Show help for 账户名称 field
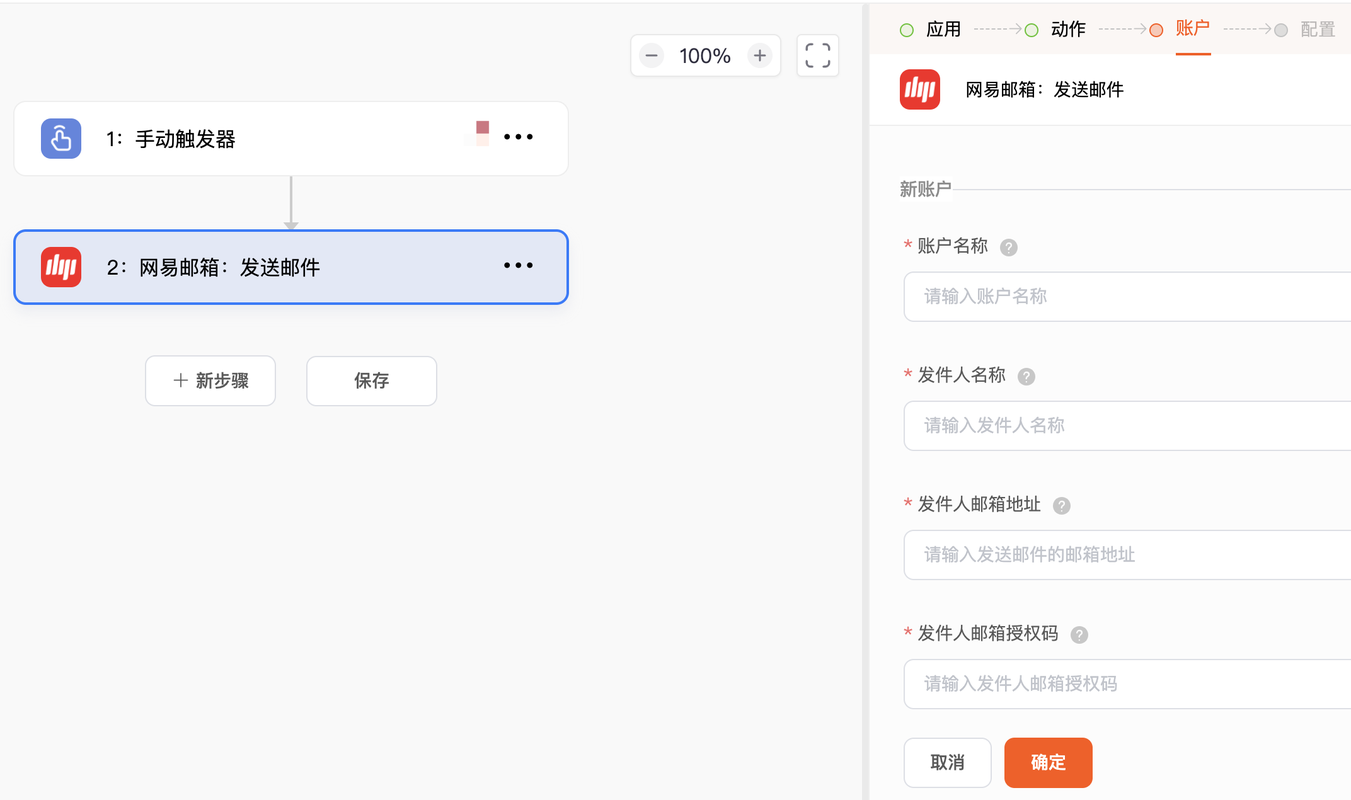This screenshot has width=1351, height=800. pyautogui.click(x=1009, y=247)
